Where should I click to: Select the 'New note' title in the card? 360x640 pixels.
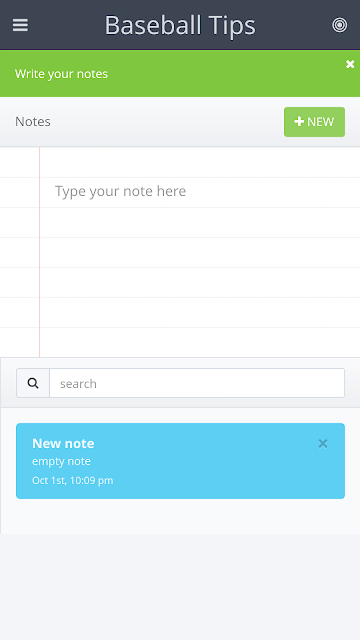pyautogui.click(x=63, y=443)
